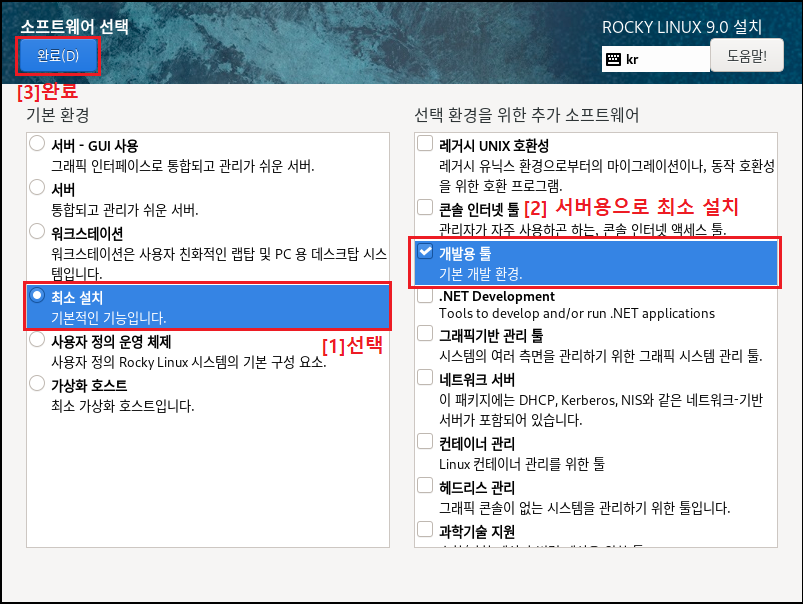803x604 pixels.
Task: Toggle the 과학기술 지원 checkbox
Action: [x=425, y=529]
